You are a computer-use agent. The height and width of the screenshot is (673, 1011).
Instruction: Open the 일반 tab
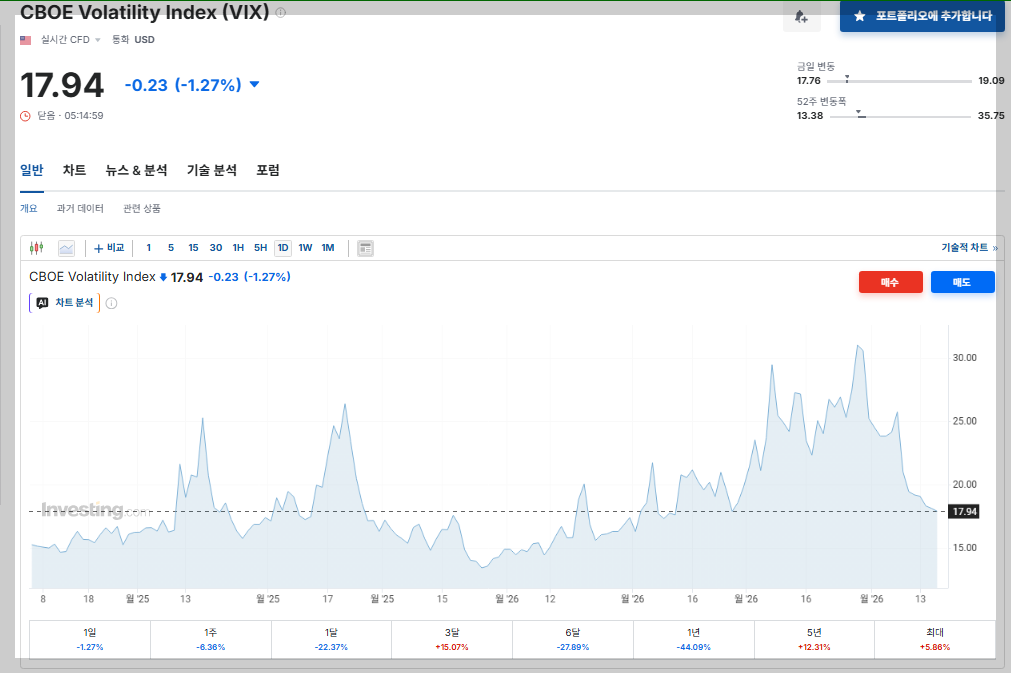point(32,170)
